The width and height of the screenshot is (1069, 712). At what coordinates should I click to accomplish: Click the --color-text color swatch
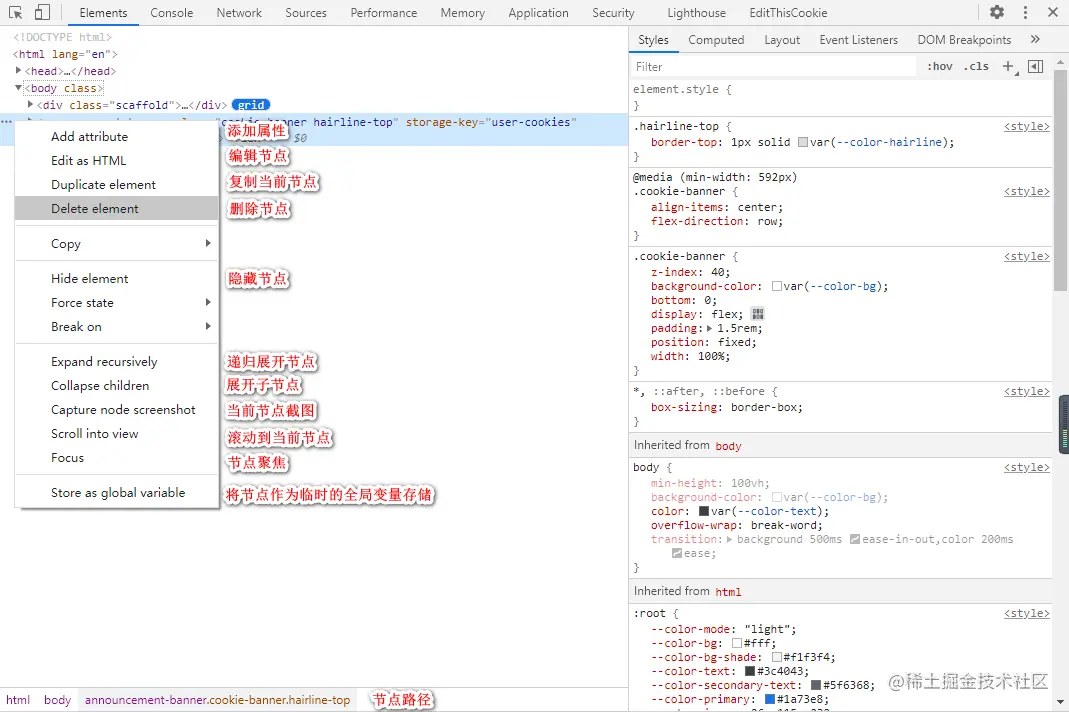704,511
